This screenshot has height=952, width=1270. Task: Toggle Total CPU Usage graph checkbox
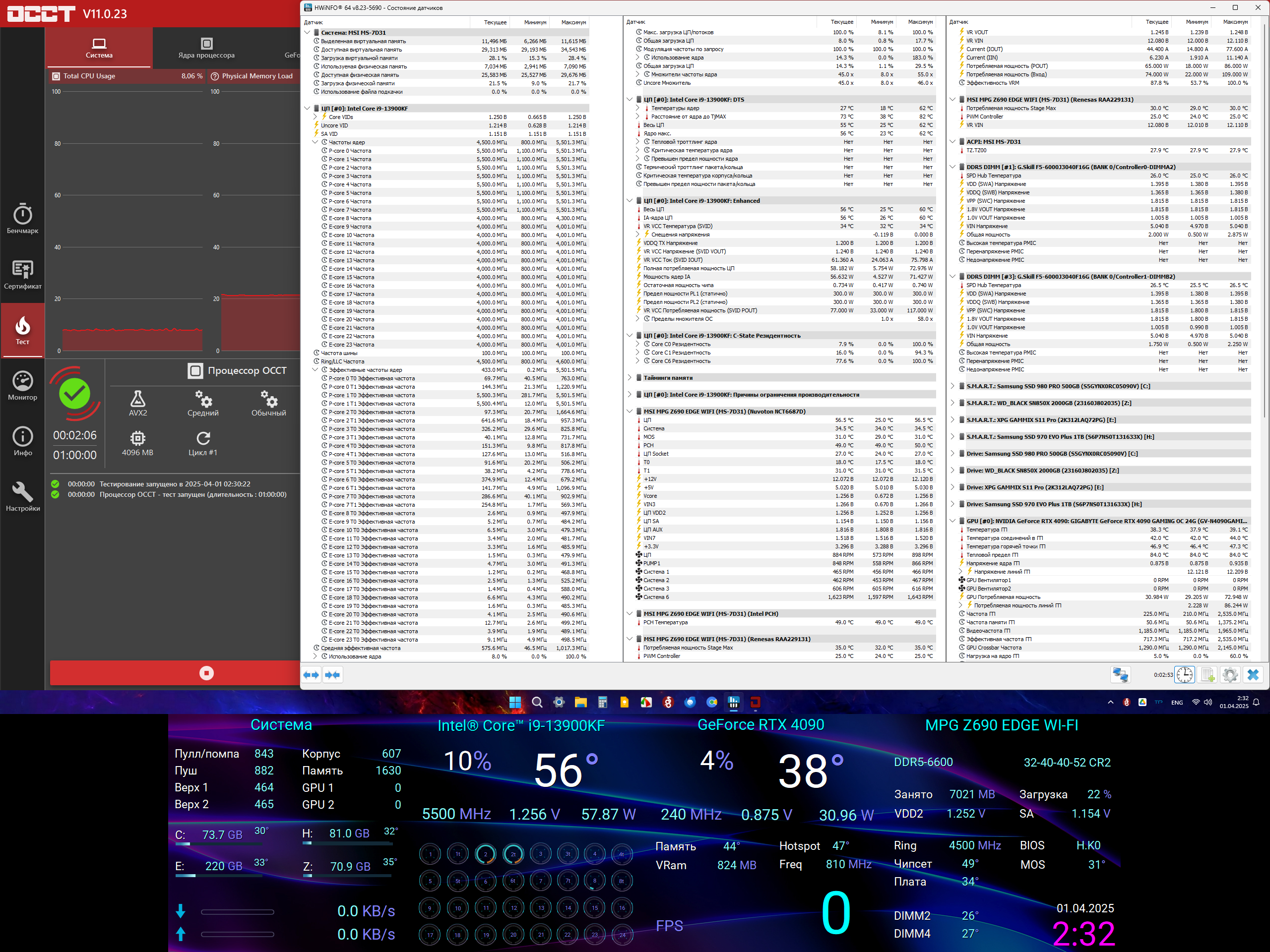pyautogui.click(x=56, y=76)
